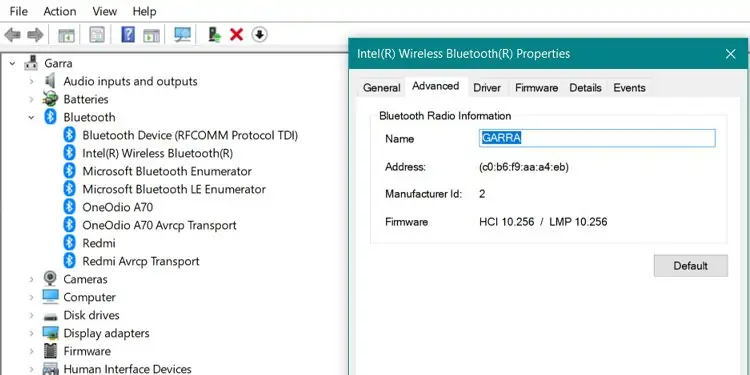
Task: Expand the Disk drives category
Action: (32, 315)
